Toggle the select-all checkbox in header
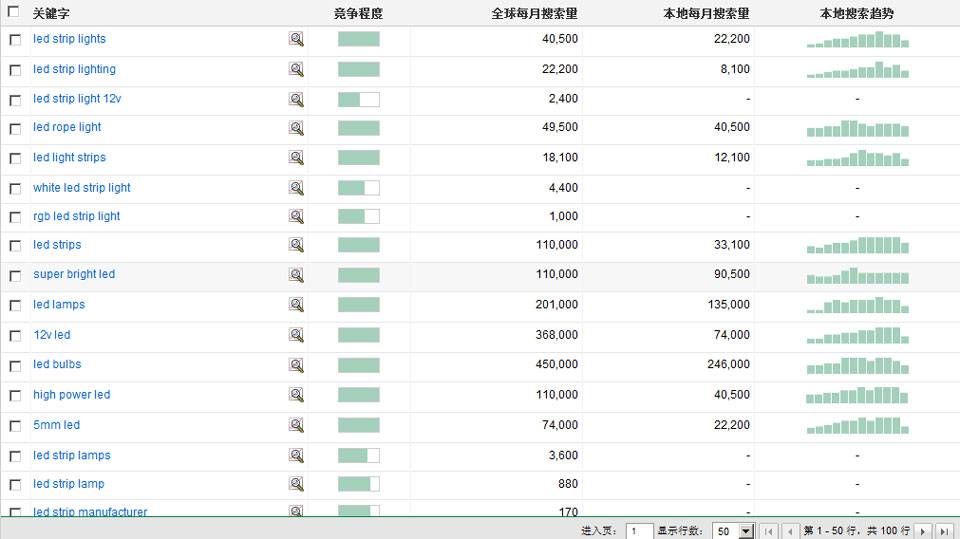The width and height of the screenshot is (960, 539). click(x=14, y=13)
